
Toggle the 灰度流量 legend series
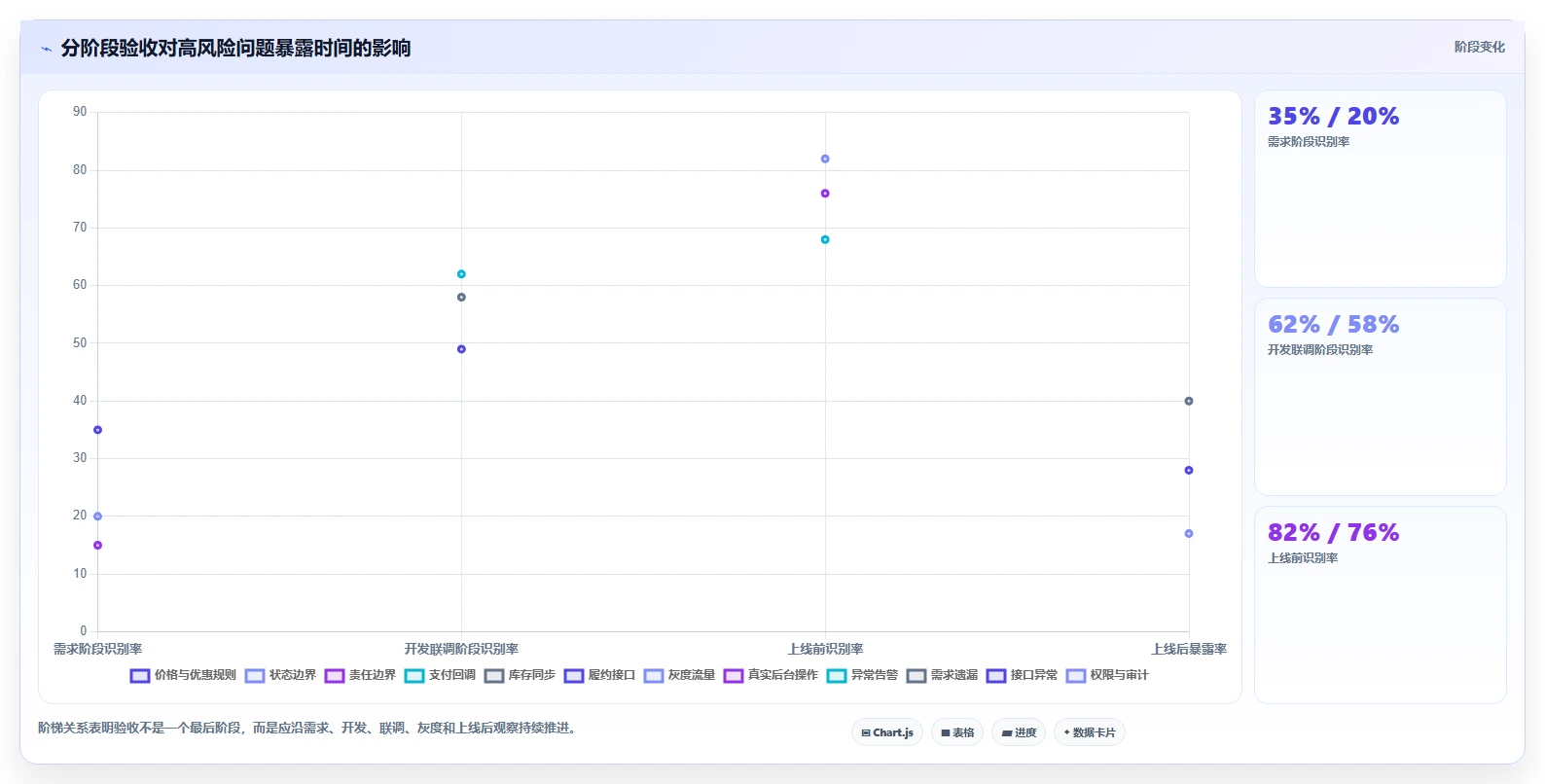coord(679,675)
